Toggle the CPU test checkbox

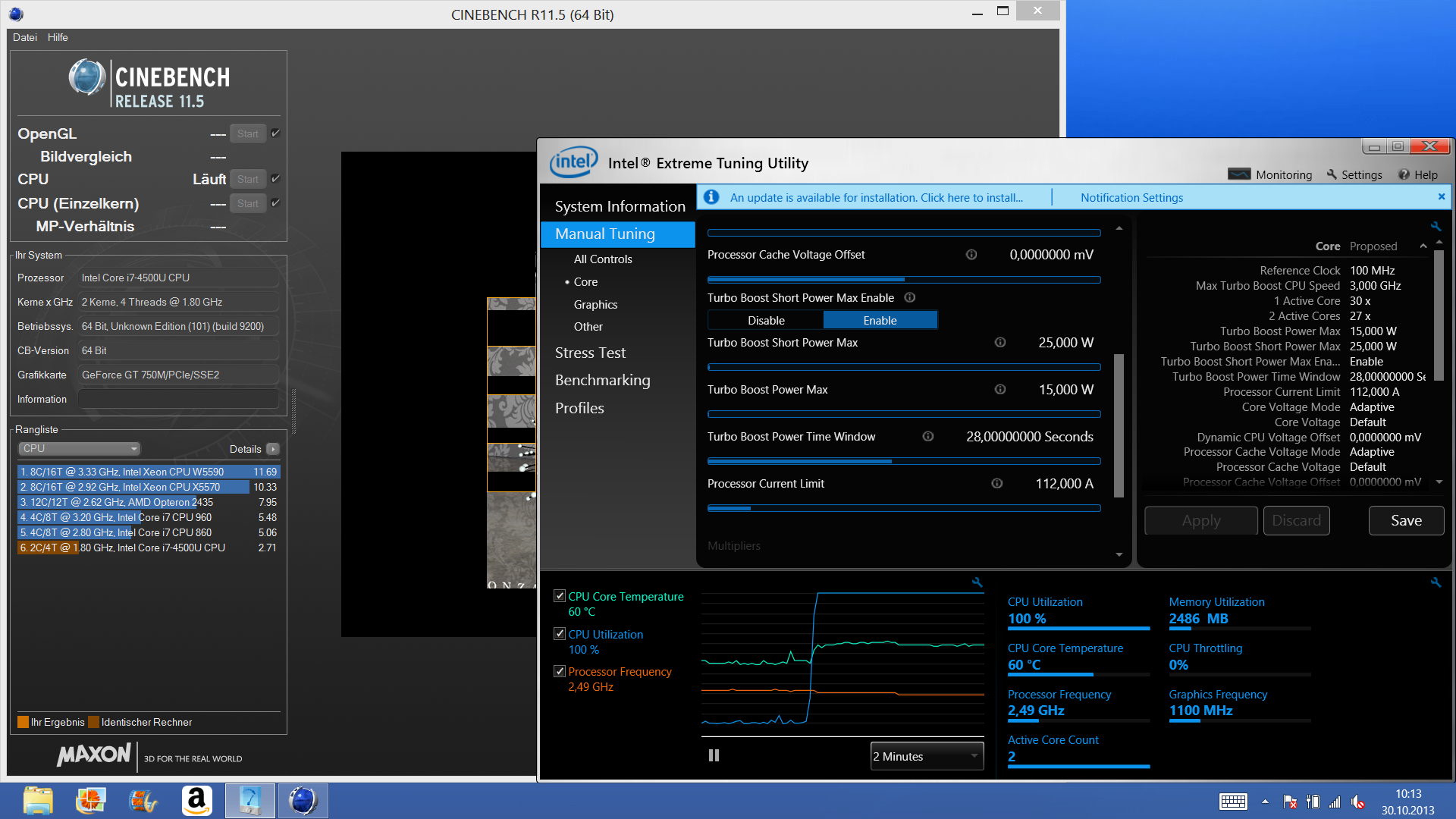tap(276, 179)
